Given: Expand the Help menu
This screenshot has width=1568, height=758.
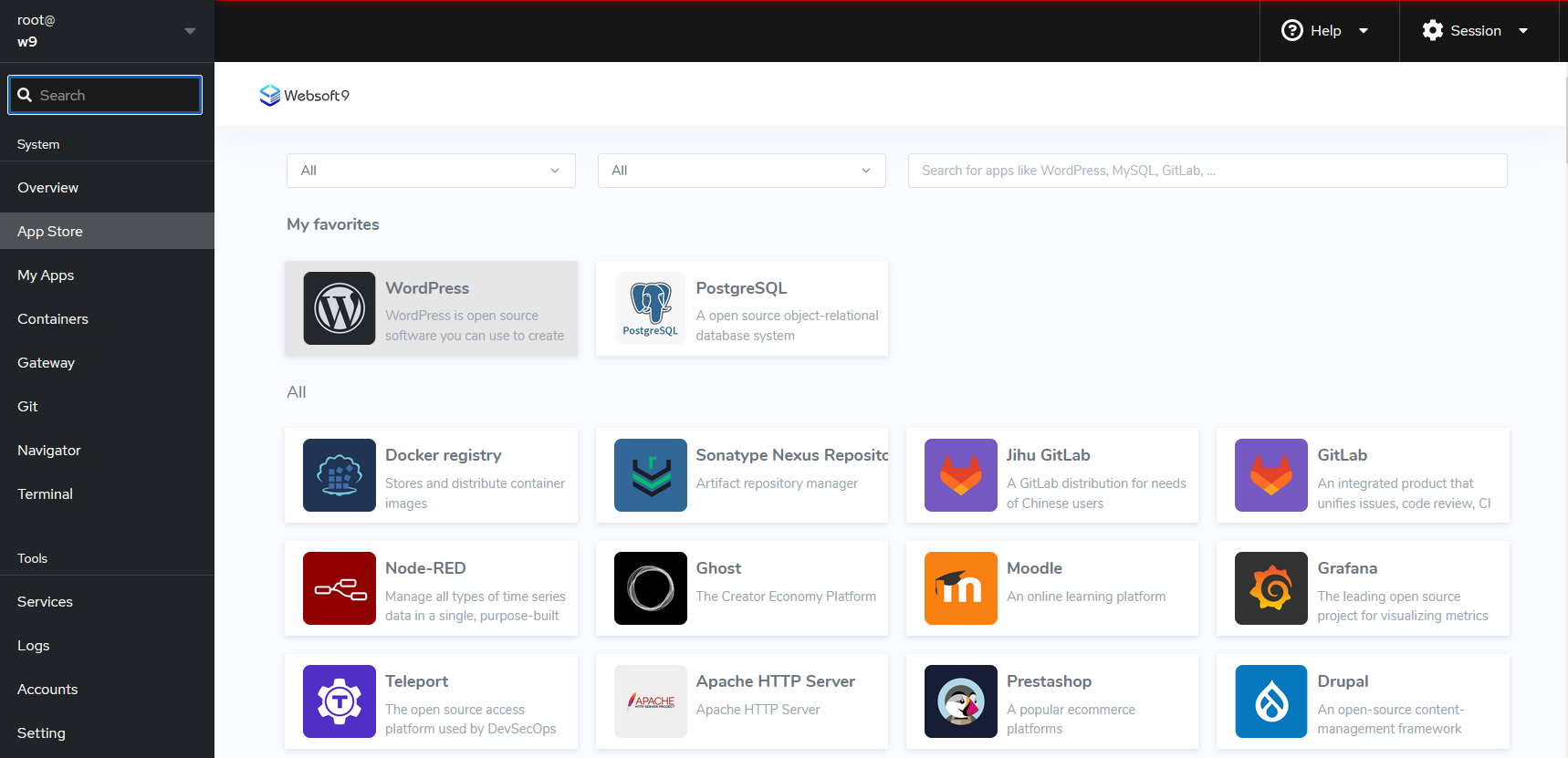Looking at the screenshot, I should (1326, 31).
